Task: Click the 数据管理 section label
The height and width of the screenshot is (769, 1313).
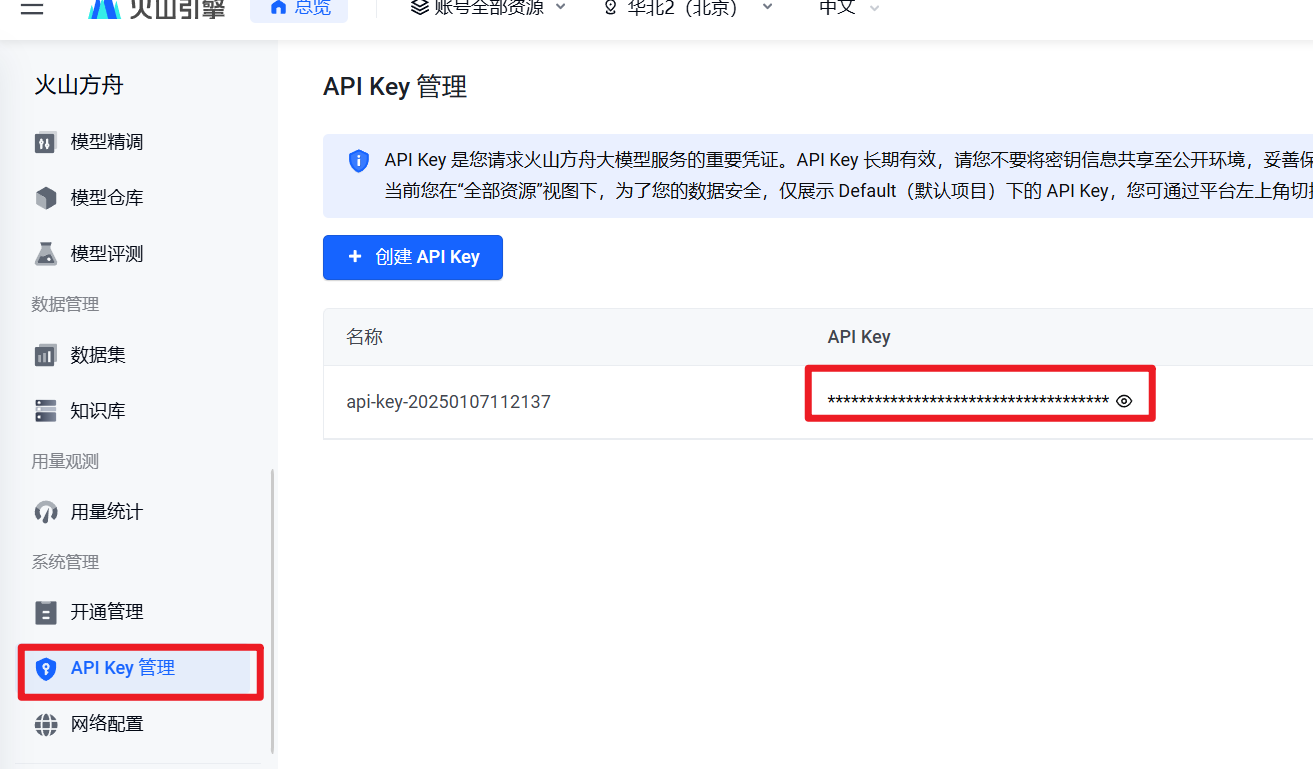Action: pos(65,304)
